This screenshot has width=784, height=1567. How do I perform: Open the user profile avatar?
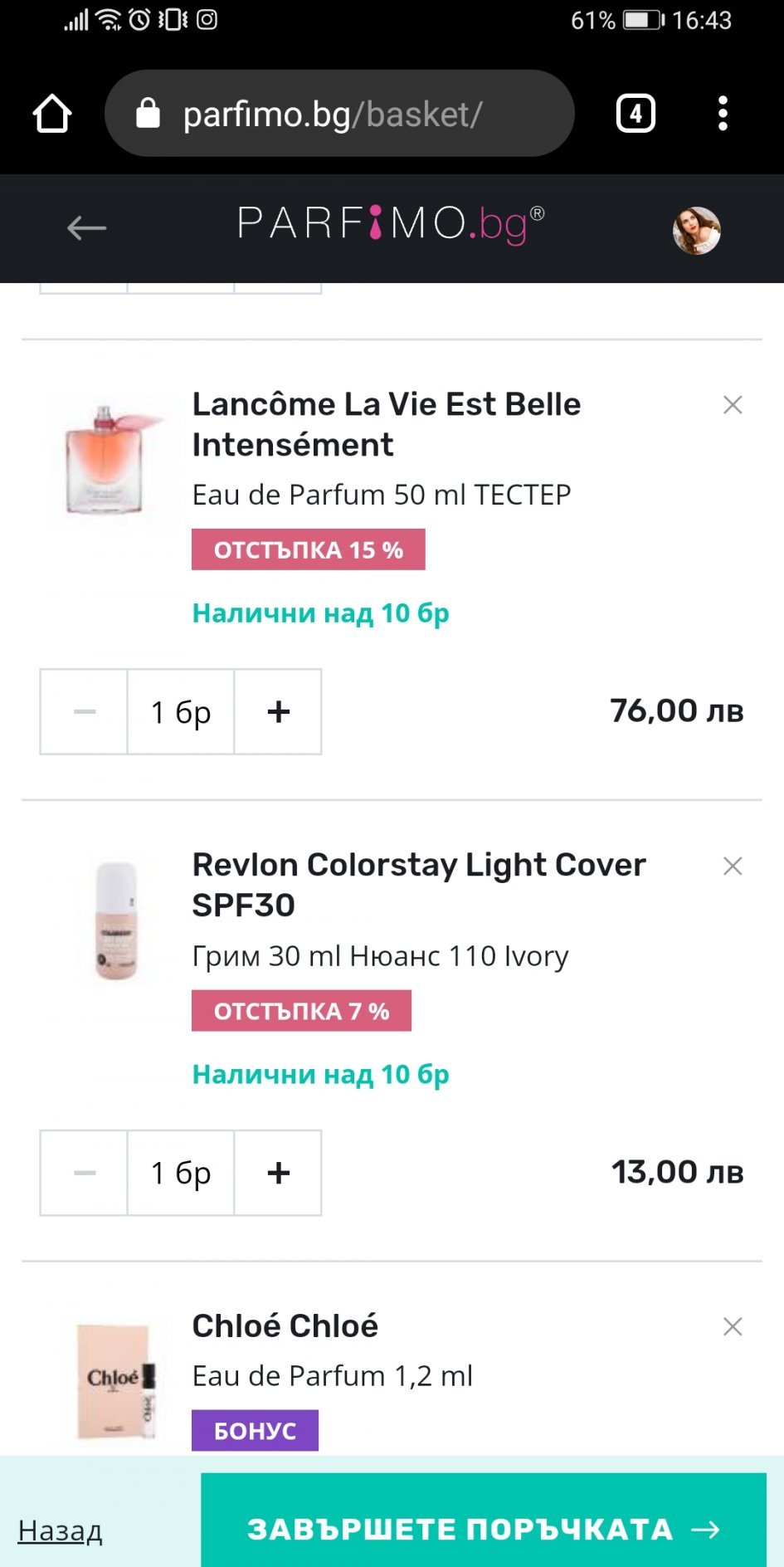pyautogui.click(x=696, y=230)
